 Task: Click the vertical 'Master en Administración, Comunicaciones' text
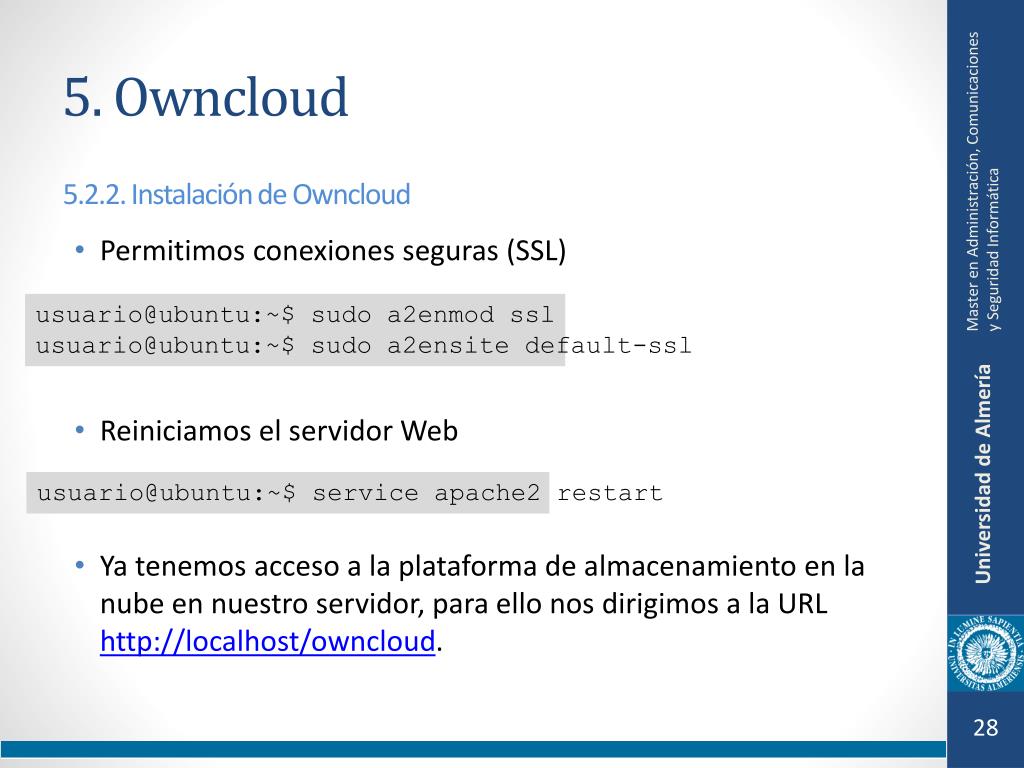[x=972, y=181]
